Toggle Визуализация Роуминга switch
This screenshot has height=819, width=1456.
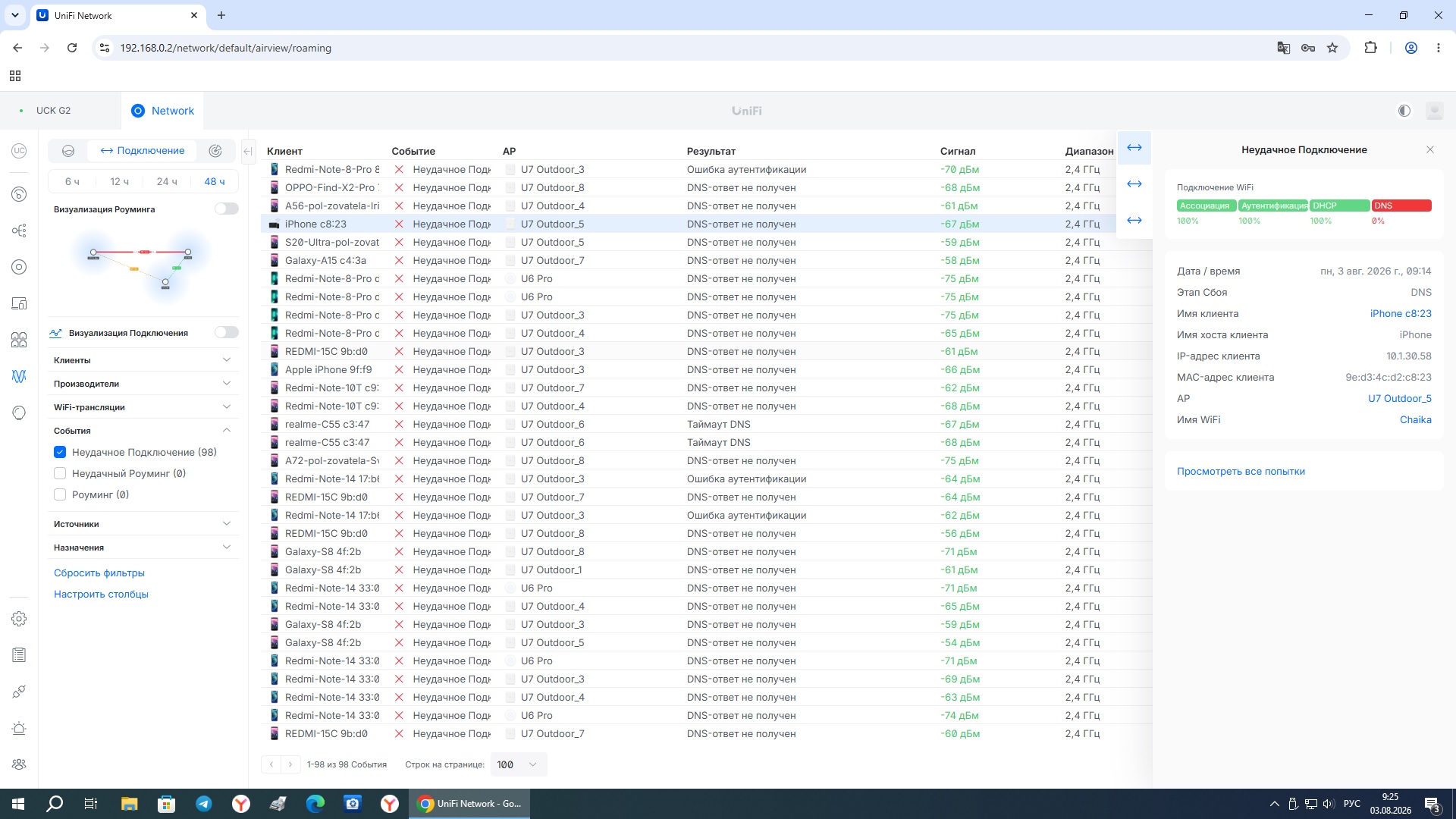(x=226, y=209)
